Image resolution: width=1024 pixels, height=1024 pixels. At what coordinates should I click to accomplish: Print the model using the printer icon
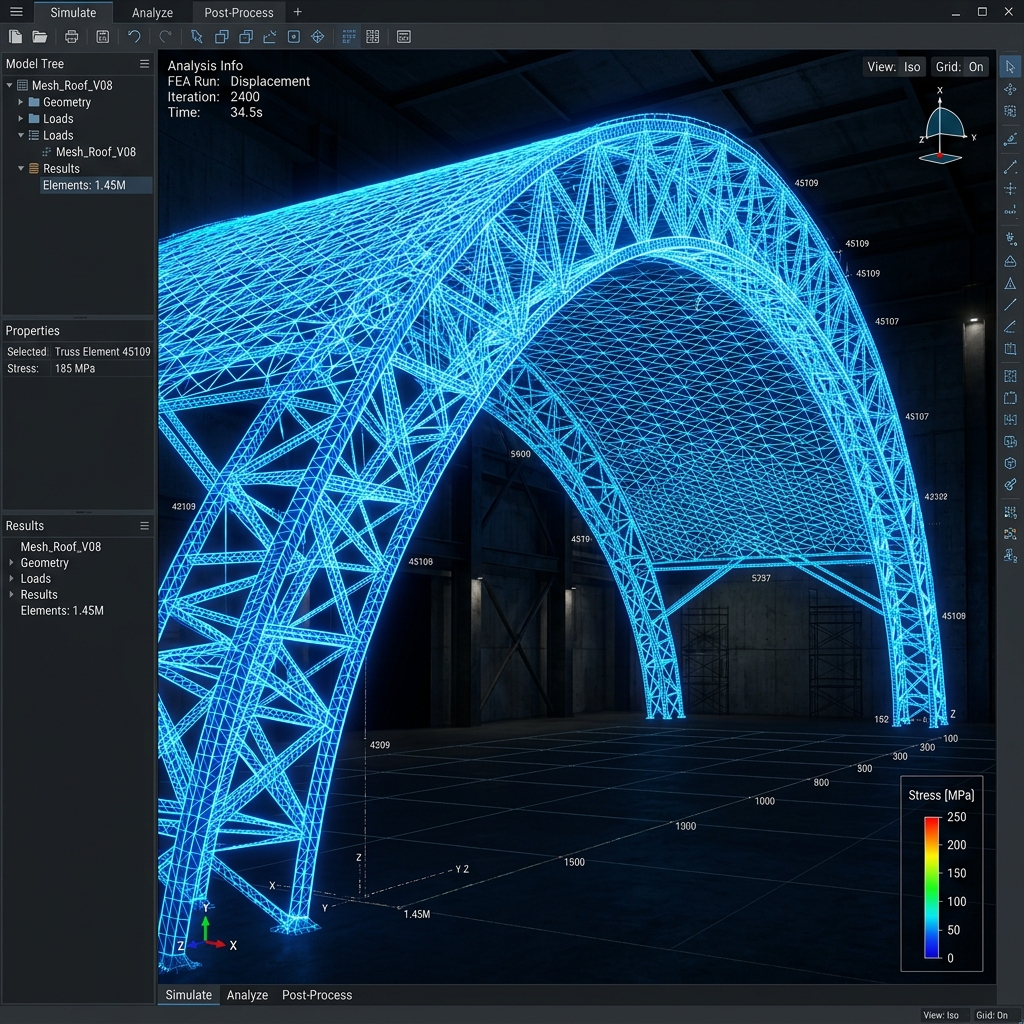click(72, 37)
